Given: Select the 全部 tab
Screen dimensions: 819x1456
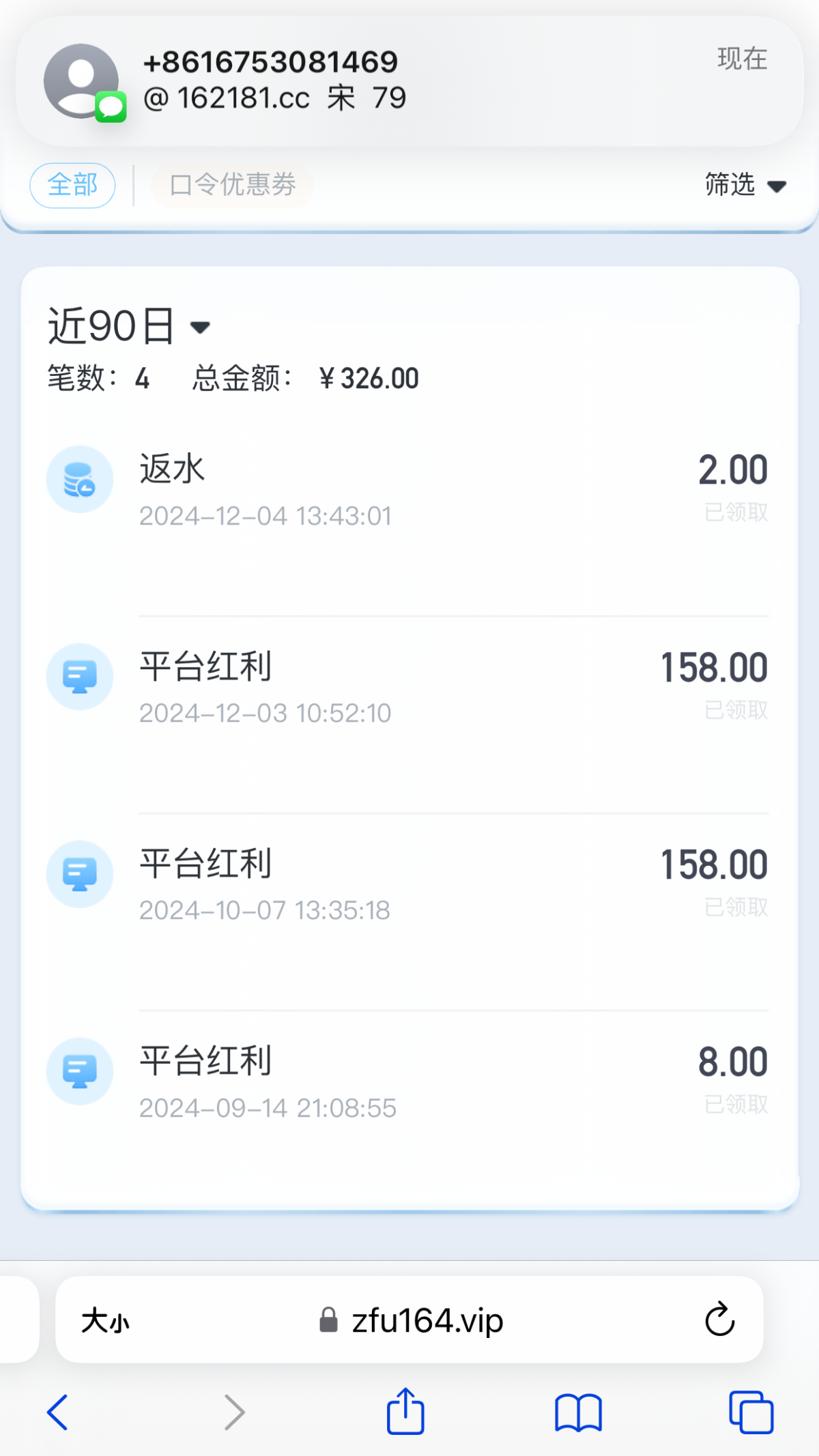Looking at the screenshot, I should [x=72, y=185].
